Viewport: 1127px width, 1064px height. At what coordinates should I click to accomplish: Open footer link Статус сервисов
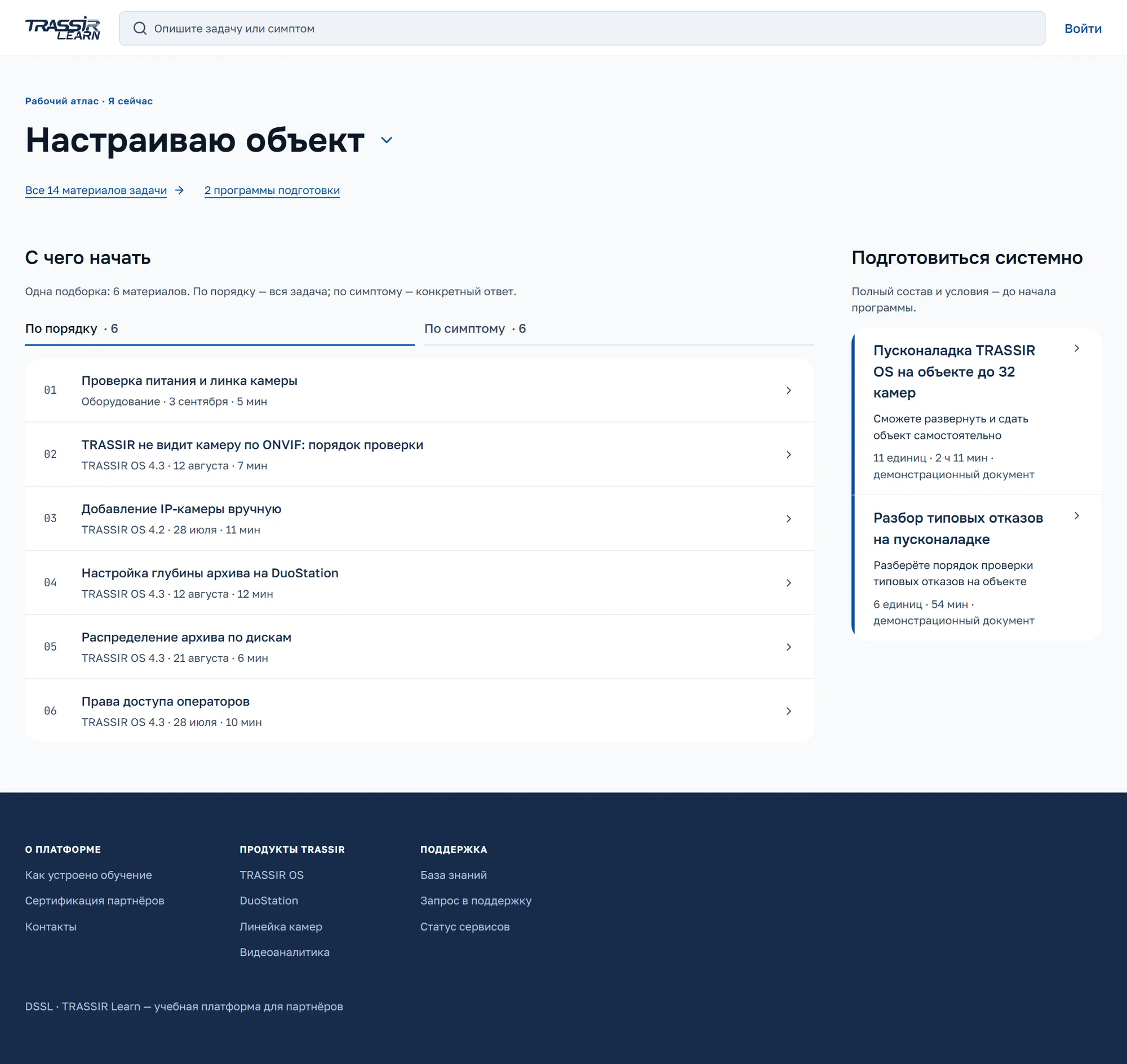click(465, 927)
